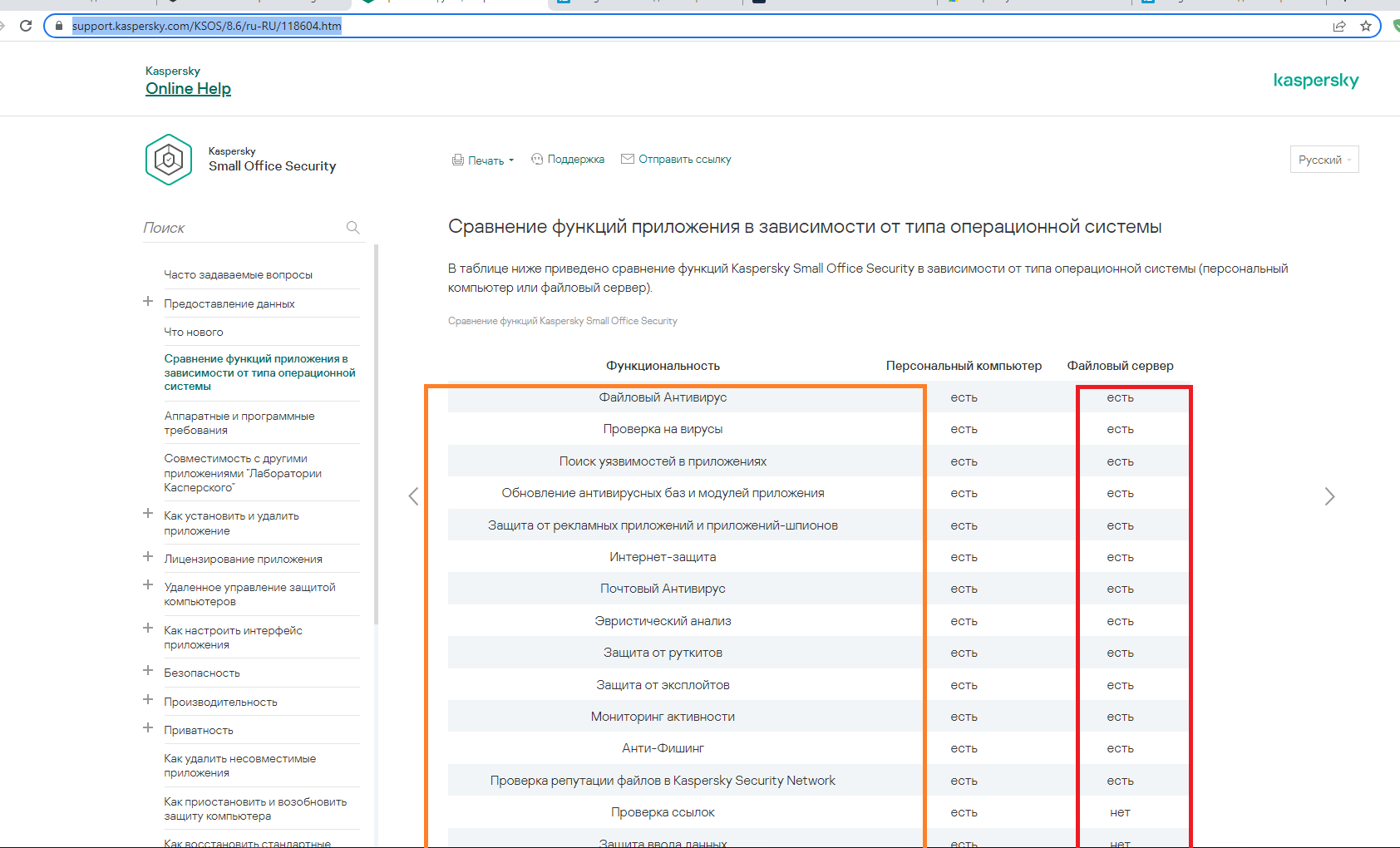Image resolution: width=1400 pixels, height=848 pixels.
Task: Click the sidebar vertical scrollbar
Action: (x=376, y=432)
